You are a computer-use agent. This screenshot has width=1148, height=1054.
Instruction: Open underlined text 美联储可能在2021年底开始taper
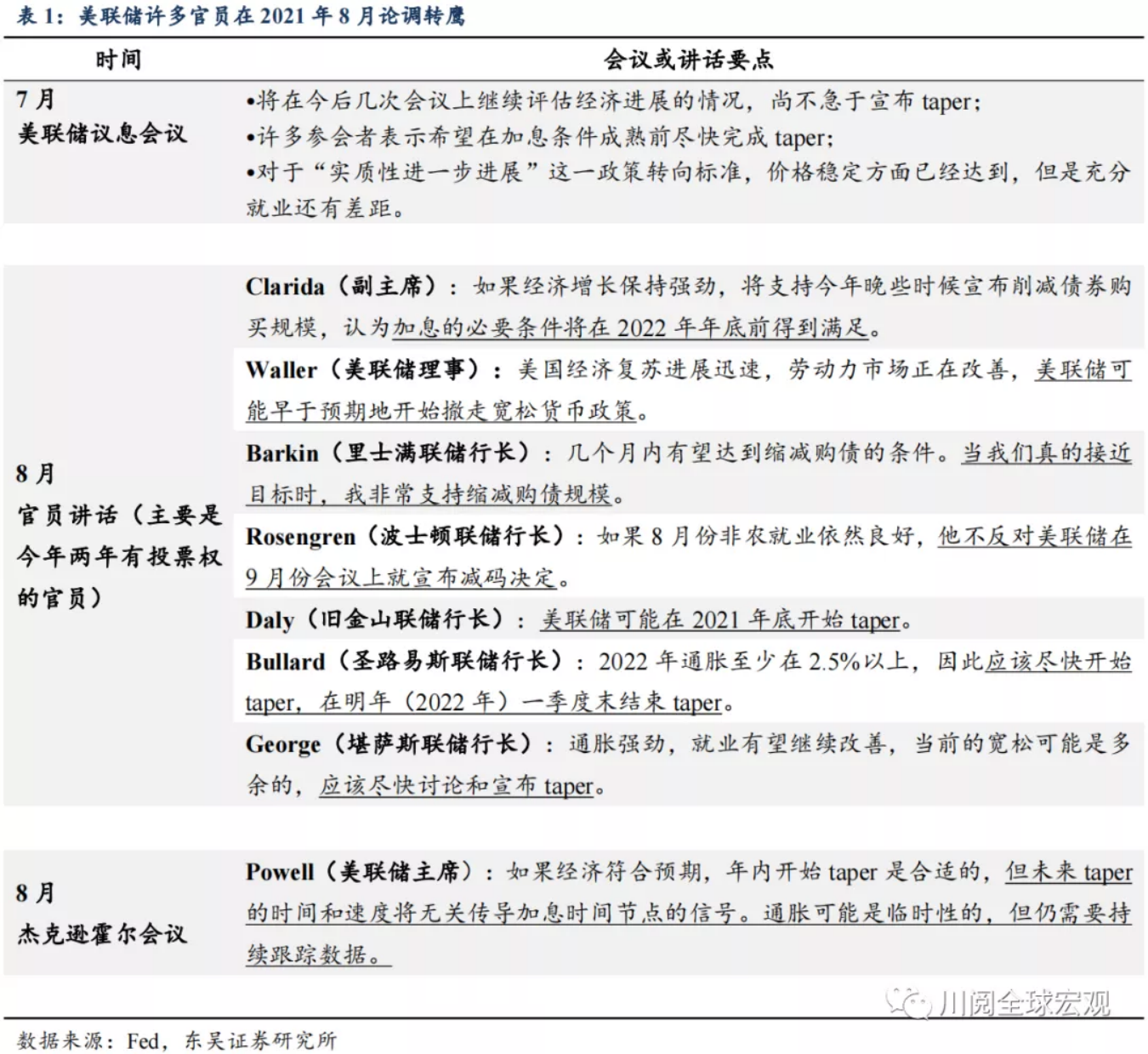(x=719, y=620)
